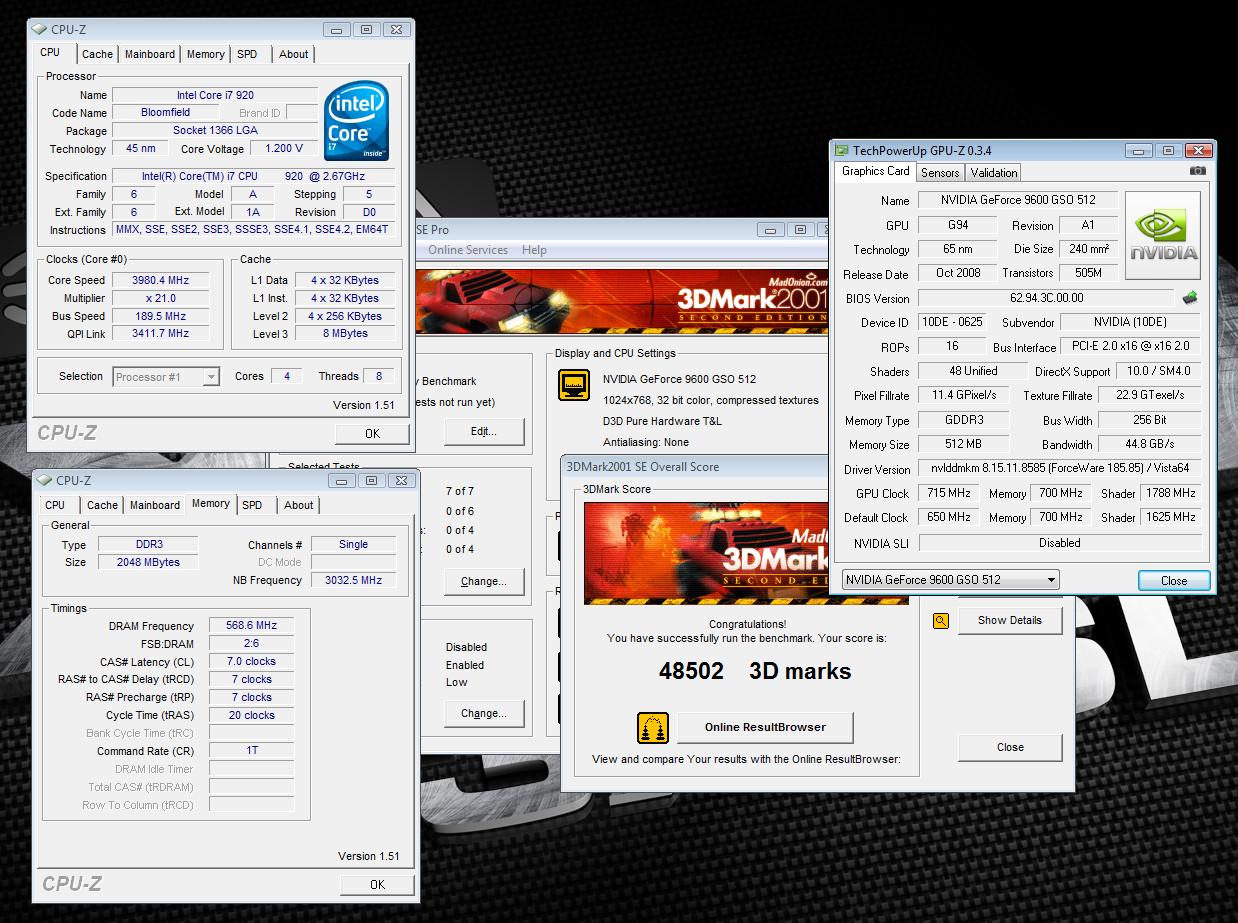Click the Close button in GPU-Z
Screen dimensions: 1238x923
coord(1174,581)
